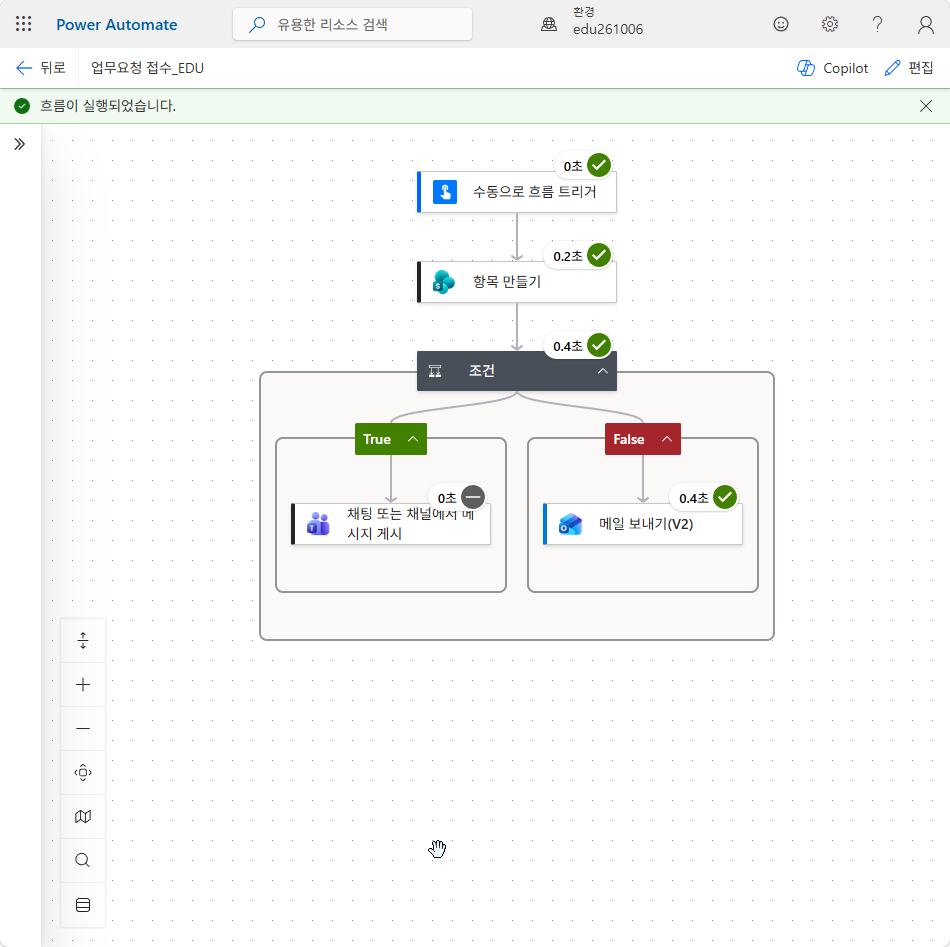Search the flow canvas

tap(83, 860)
